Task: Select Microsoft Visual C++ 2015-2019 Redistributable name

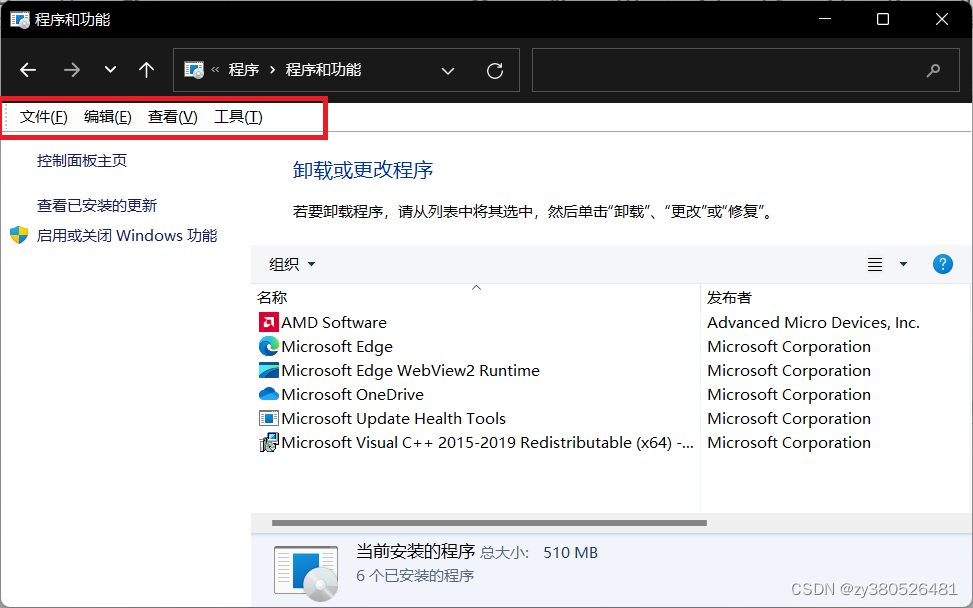Action: click(488, 443)
